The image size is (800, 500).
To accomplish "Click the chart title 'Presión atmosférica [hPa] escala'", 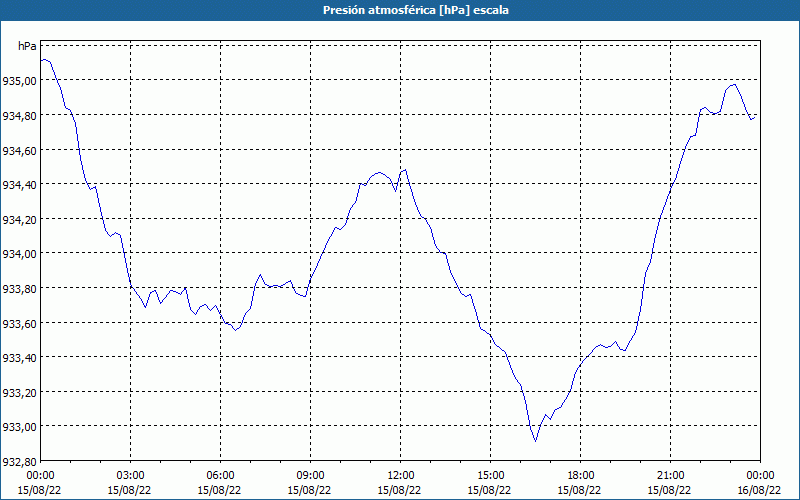I will click(400, 10).
